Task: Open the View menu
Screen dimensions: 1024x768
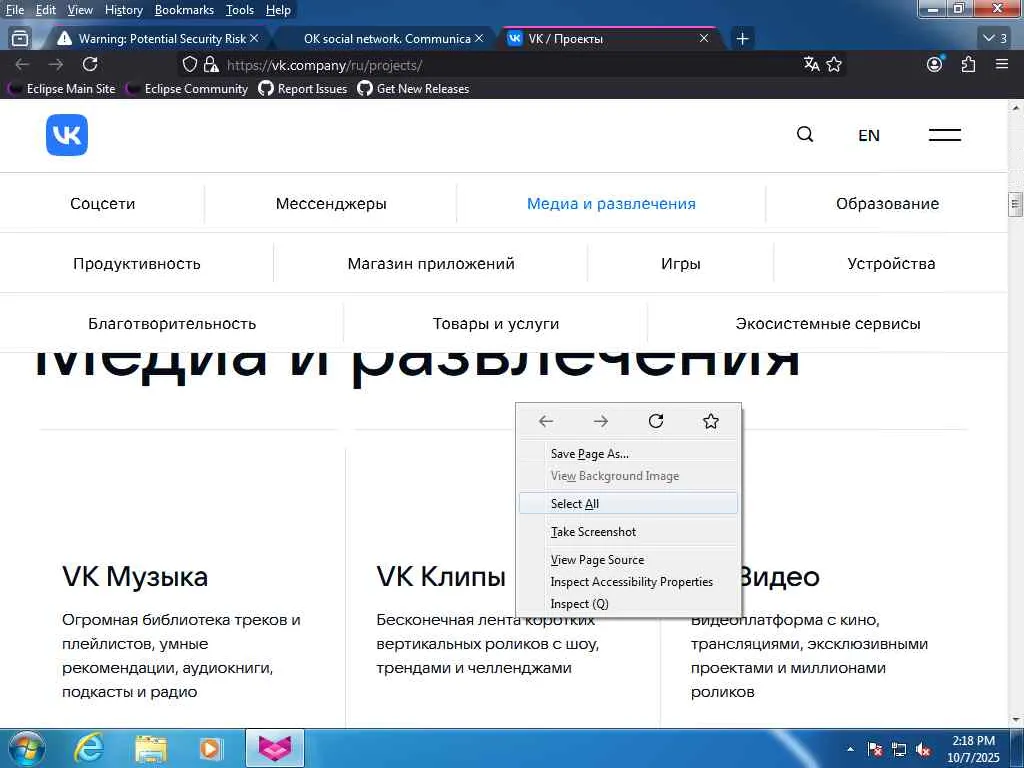Action: [80, 10]
